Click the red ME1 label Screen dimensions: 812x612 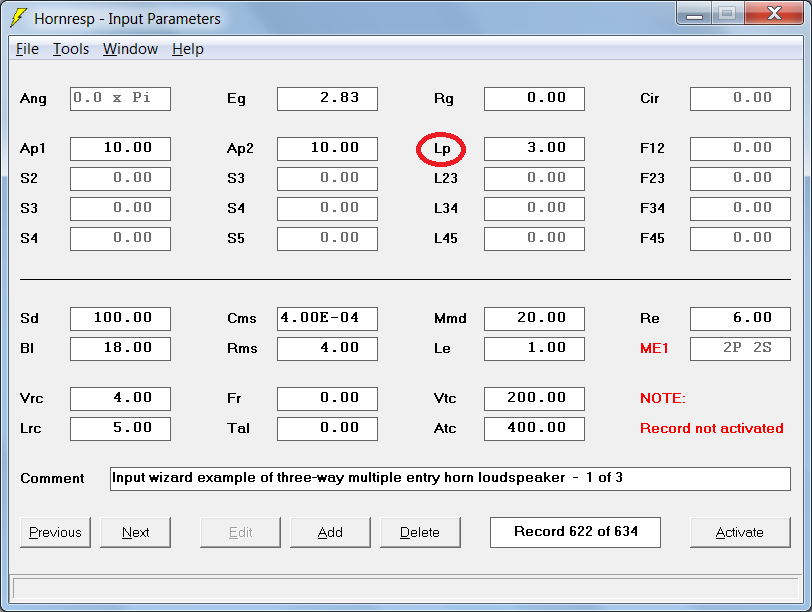tap(654, 348)
